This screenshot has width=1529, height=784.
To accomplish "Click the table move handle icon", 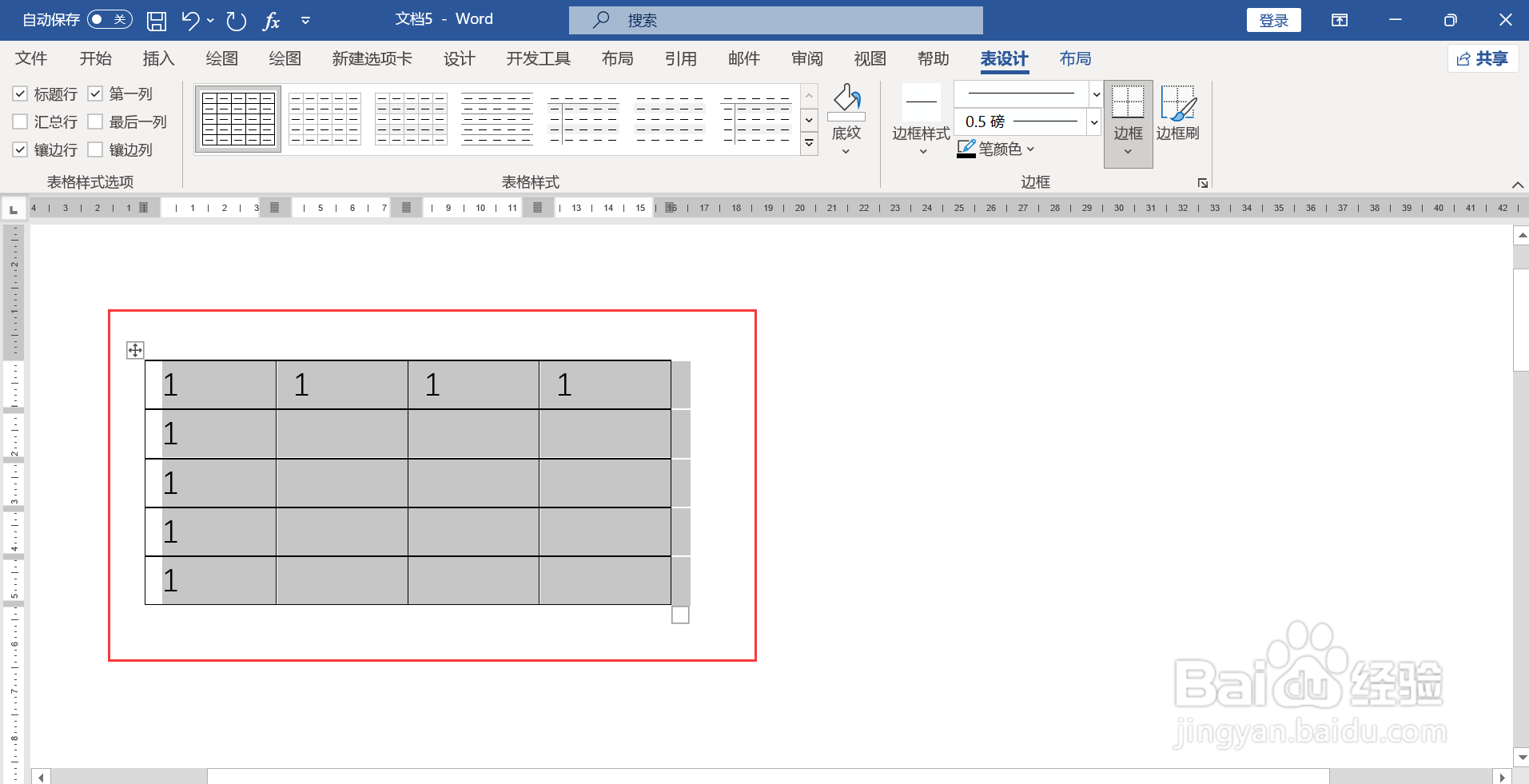I will [x=135, y=350].
